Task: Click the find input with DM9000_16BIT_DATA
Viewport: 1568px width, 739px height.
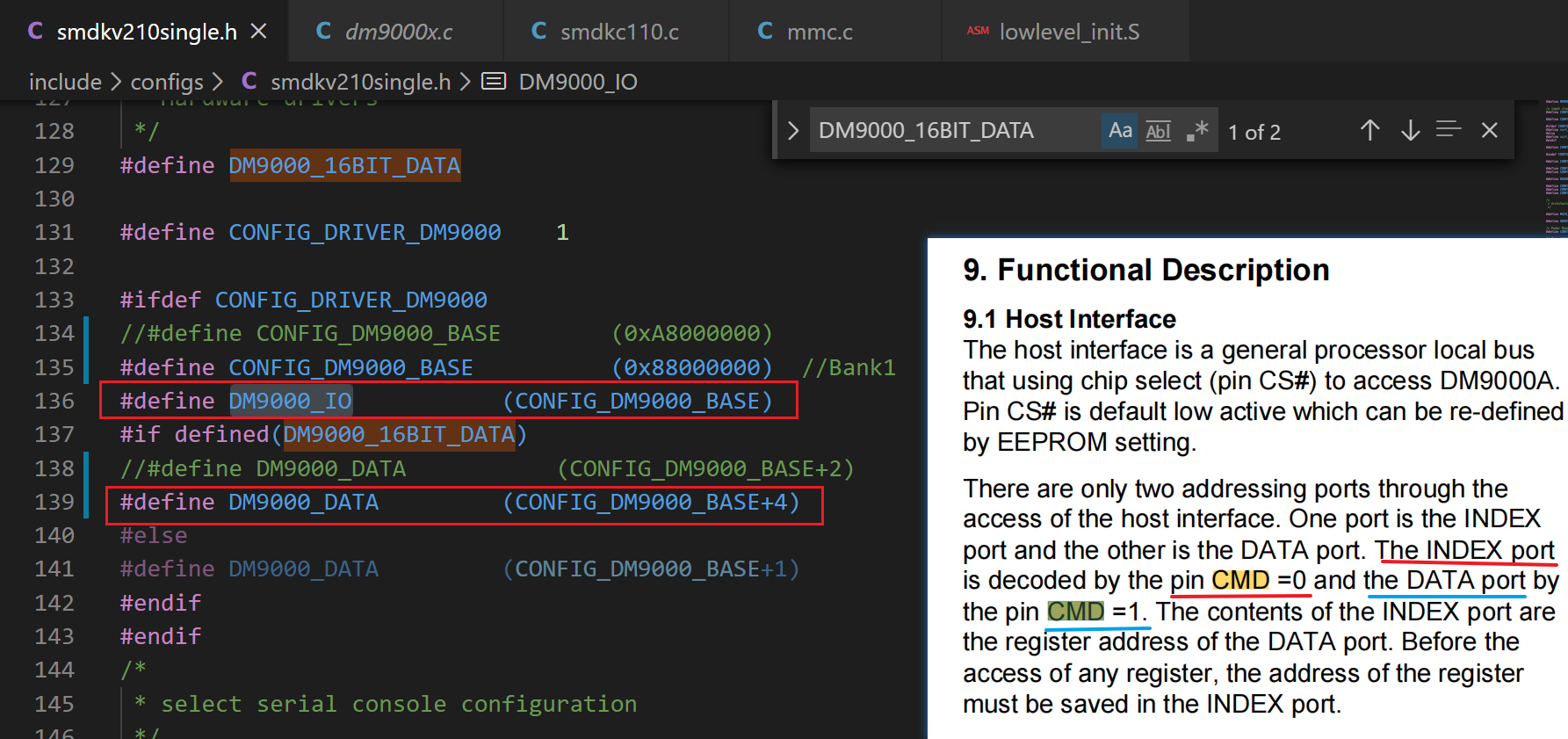Action: pyautogui.click(x=953, y=131)
